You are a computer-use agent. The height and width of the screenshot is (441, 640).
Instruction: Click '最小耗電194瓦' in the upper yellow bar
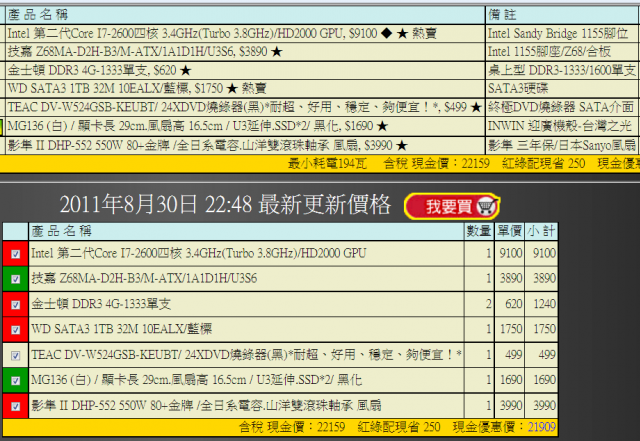[x=327, y=164]
